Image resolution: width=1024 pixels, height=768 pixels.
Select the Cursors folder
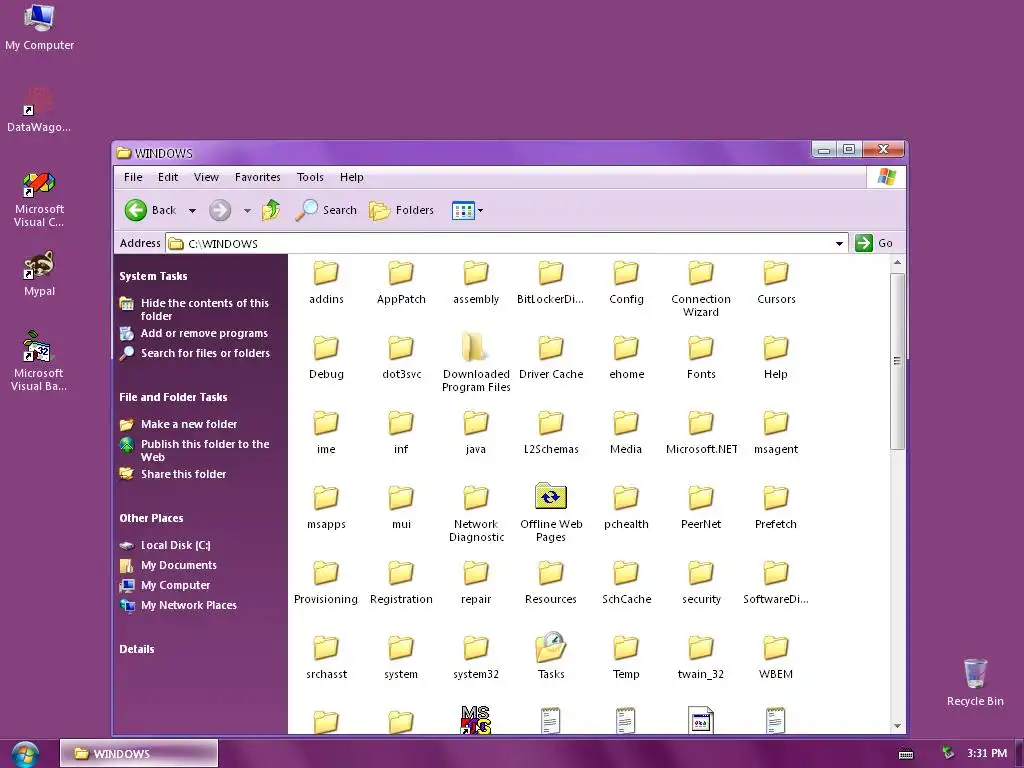(x=776, y=283)
